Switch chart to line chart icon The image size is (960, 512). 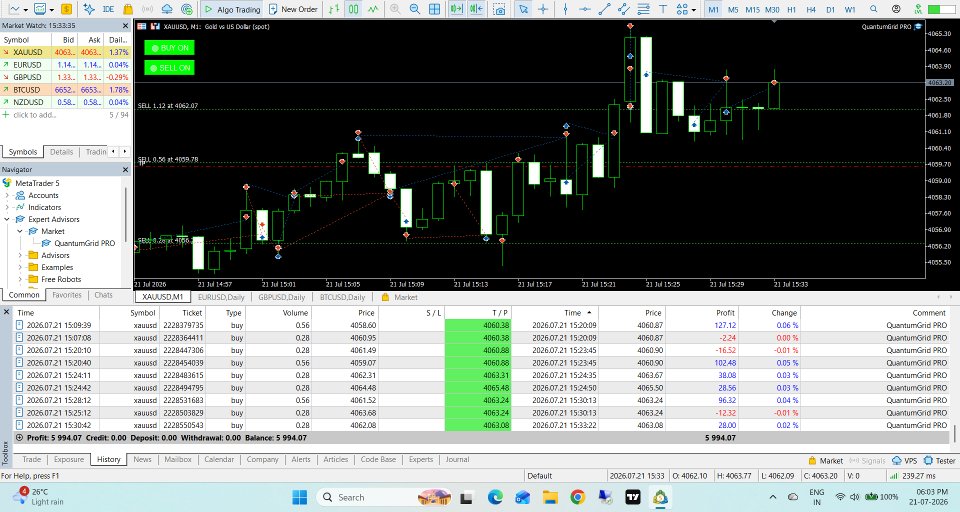(373, 9)
